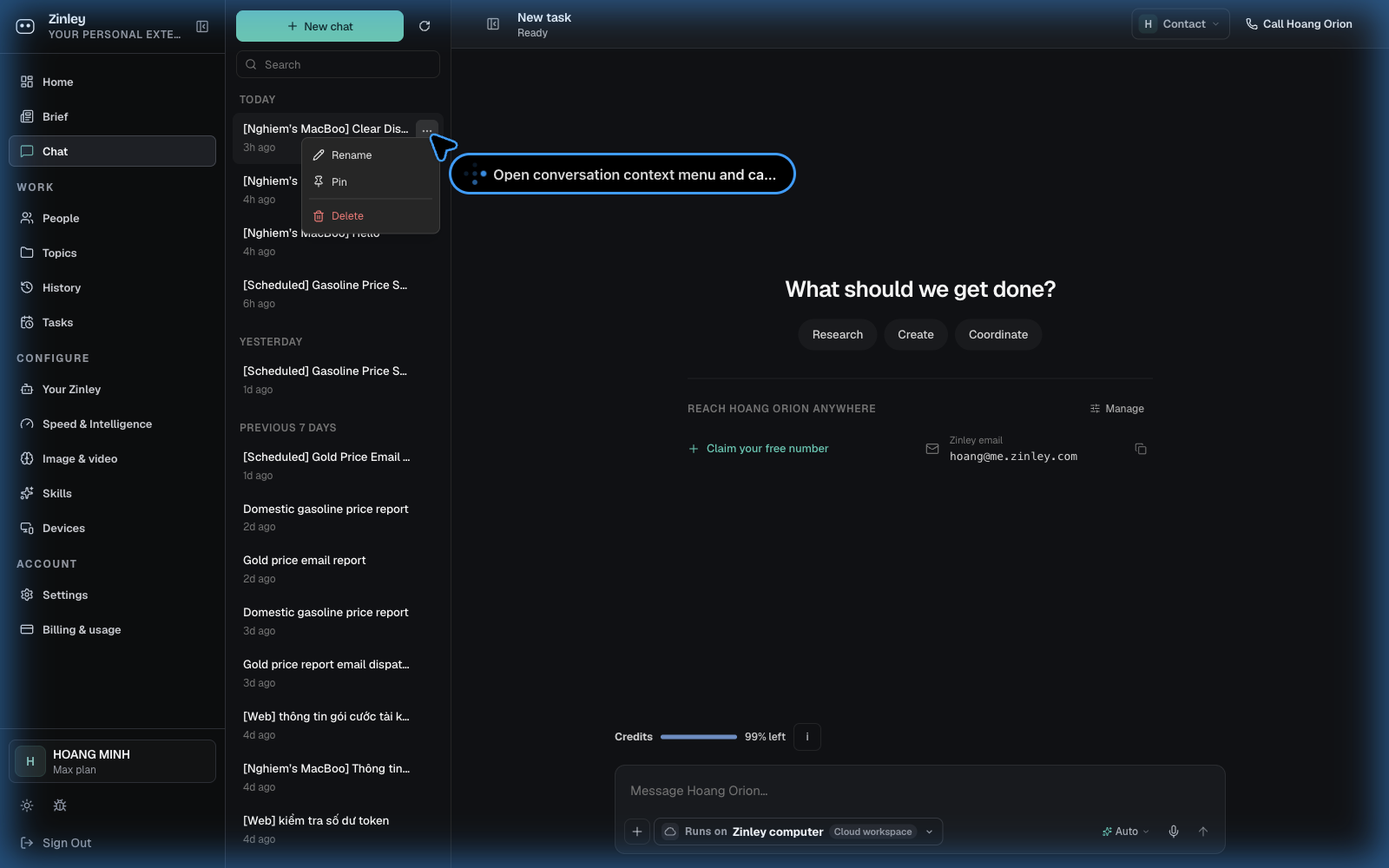Image resolution: width=1389 pixels, height=868 pixels.
Task: Focus the chat Search field
Action: click(338, 64)
